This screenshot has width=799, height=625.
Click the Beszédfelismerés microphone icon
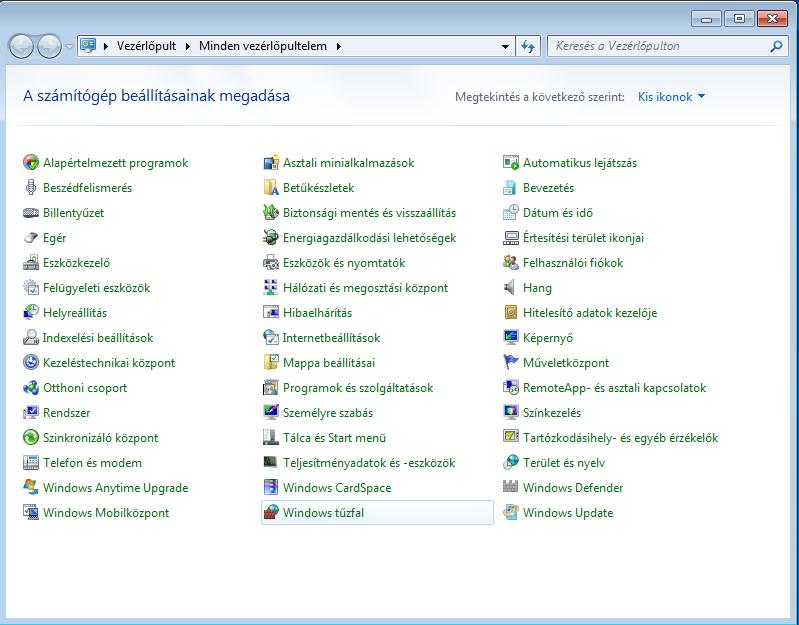tap(31, 187)
